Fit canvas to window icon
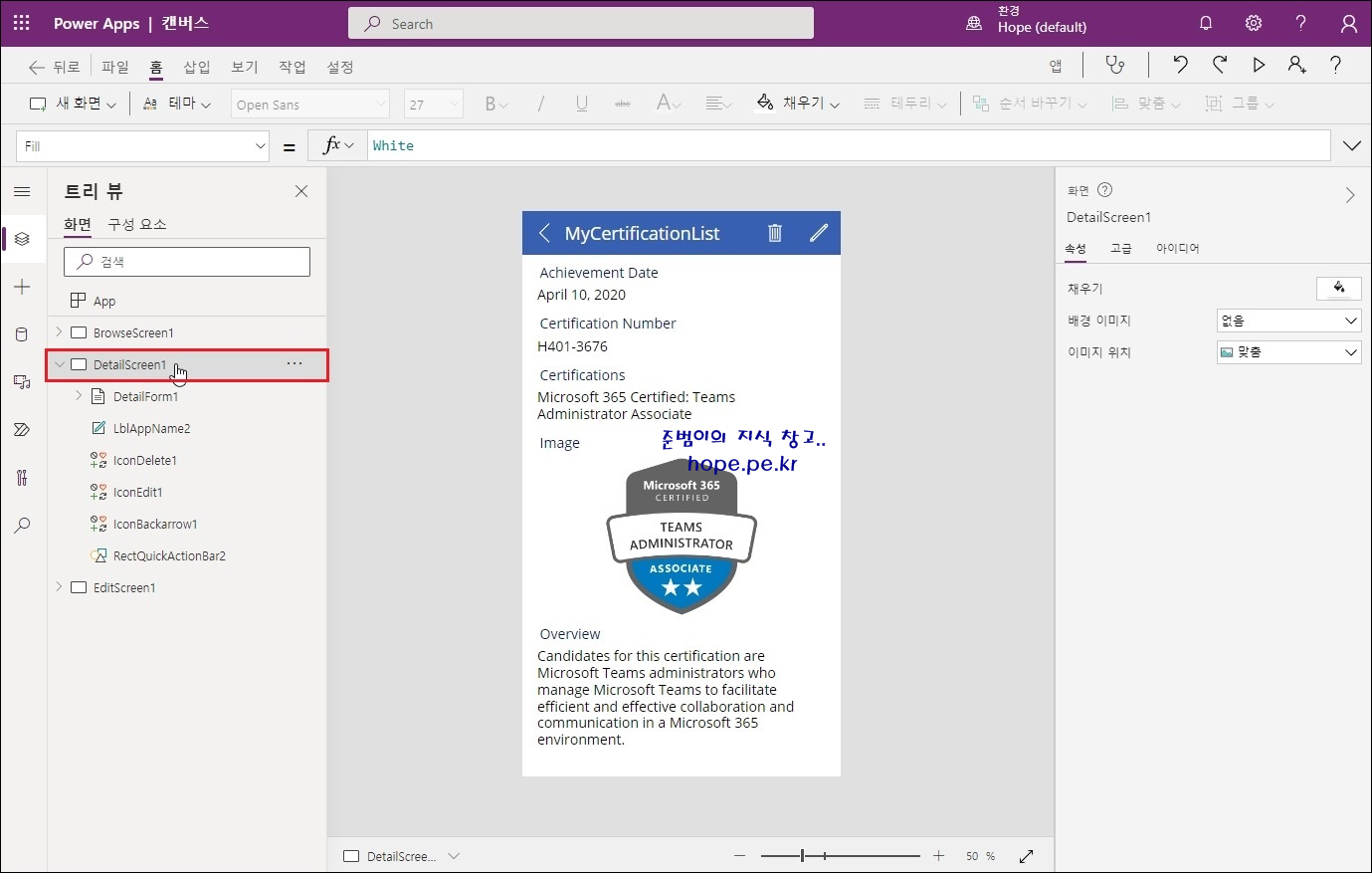Viewport: 1372px width, 873px height. point(1027,856)
